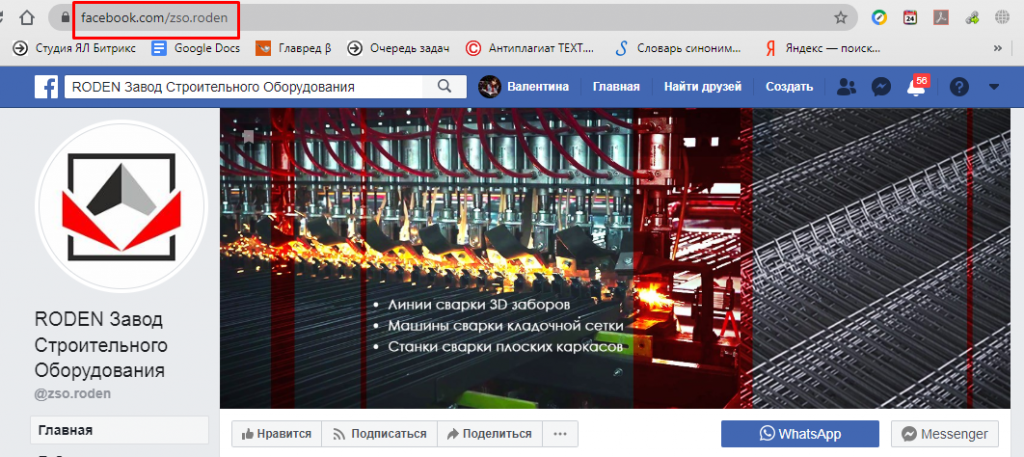Open the Яндекс — поиск bookmark
Image resolution: width=1024 pixels, height=457 pixels.
[822, 48]
